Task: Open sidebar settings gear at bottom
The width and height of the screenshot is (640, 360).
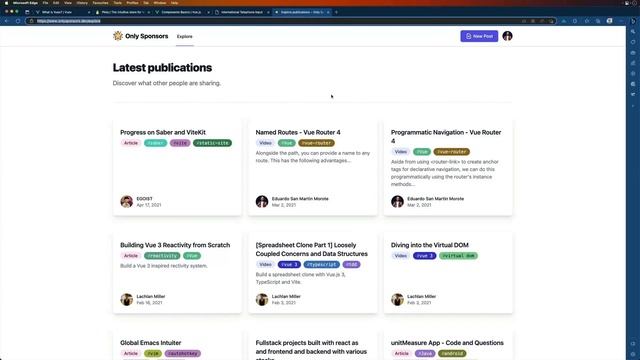Action: point(633,354)
